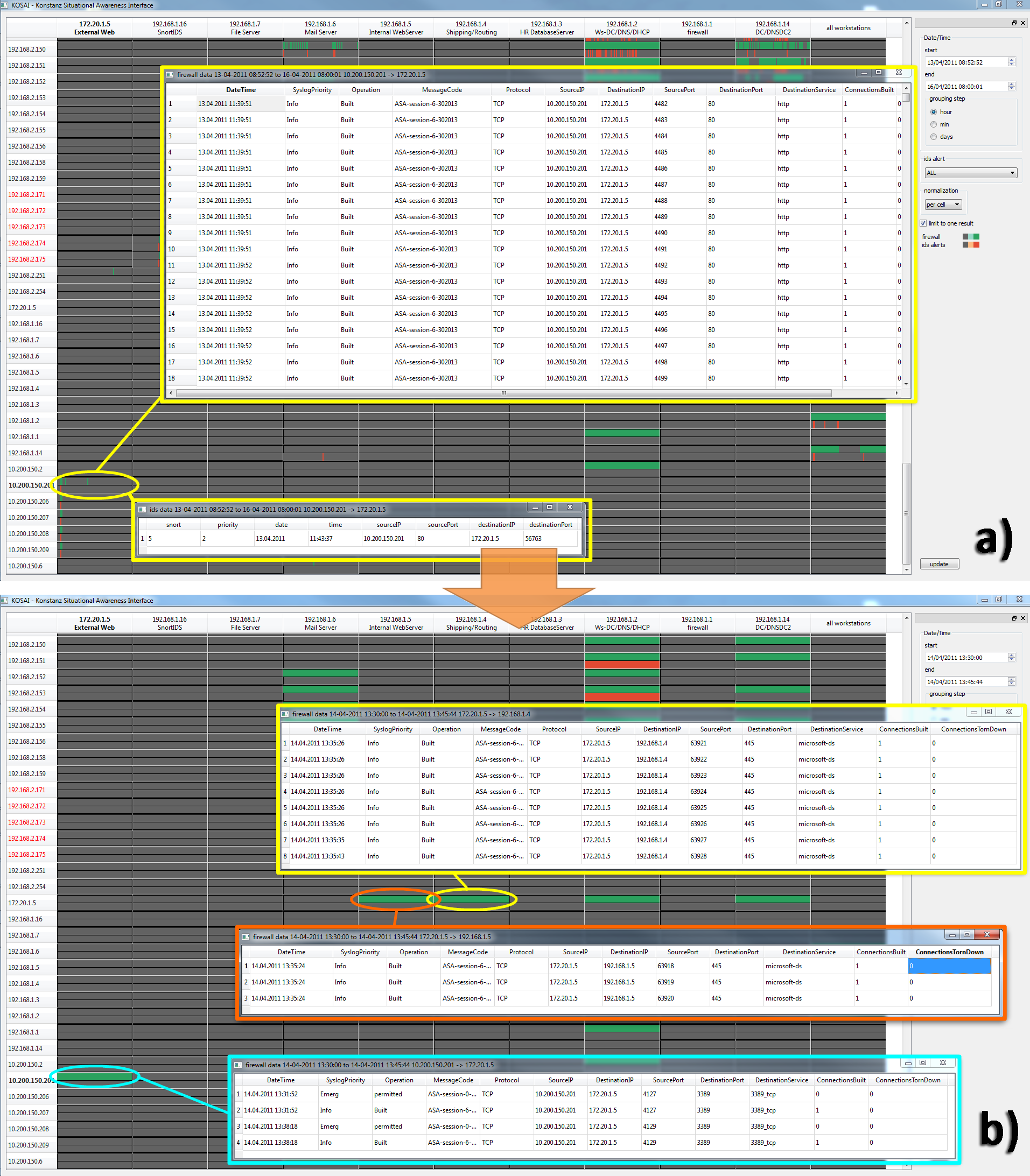Open the ids alert 'ALL' dropdown
This screenshot has height=1176, width=1030.
point(970,173)
